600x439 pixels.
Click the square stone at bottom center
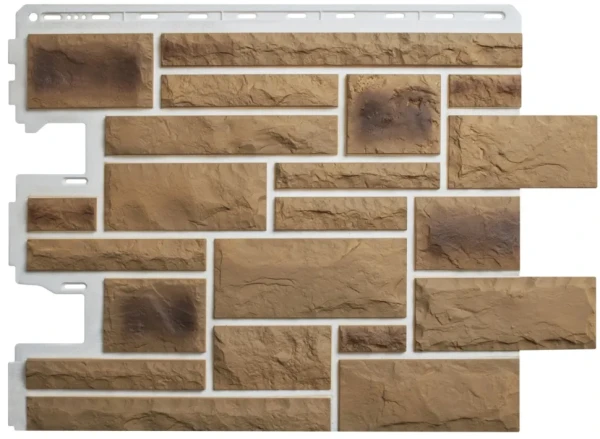271,357
